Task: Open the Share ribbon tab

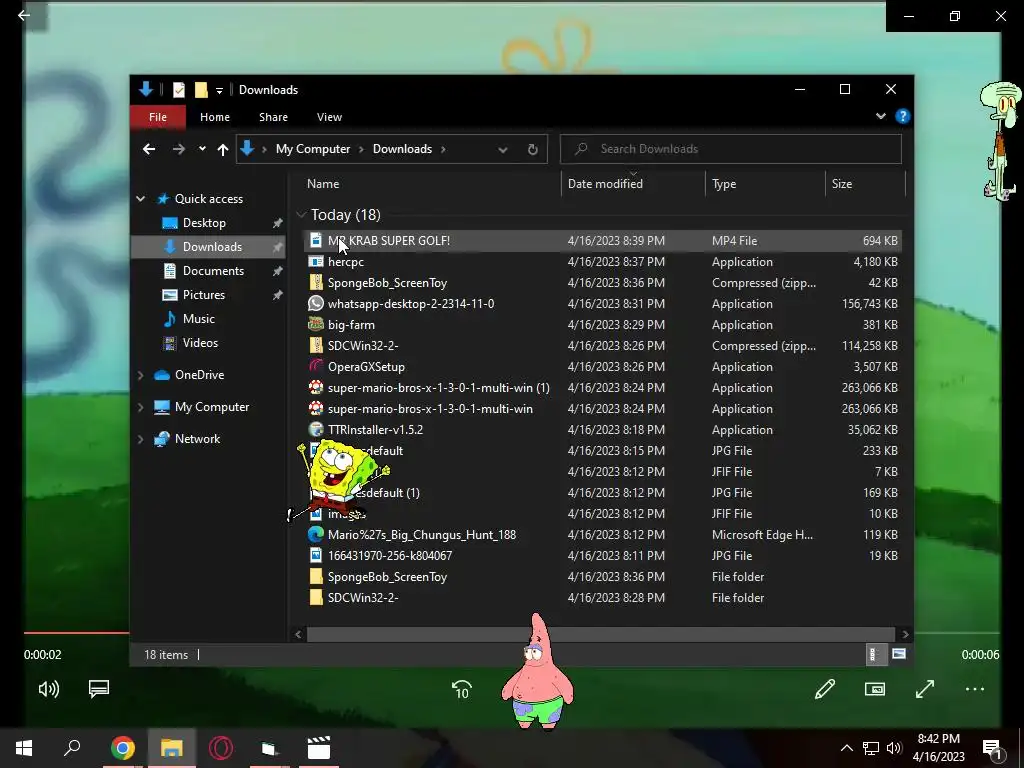Action: [x=273, y=117]
